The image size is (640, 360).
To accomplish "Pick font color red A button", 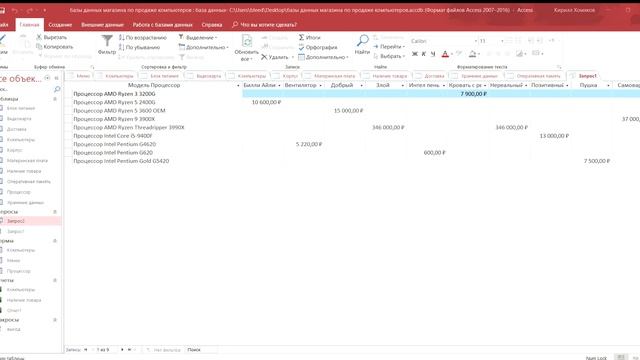I will pyautogui.click(x=445, y=54).
